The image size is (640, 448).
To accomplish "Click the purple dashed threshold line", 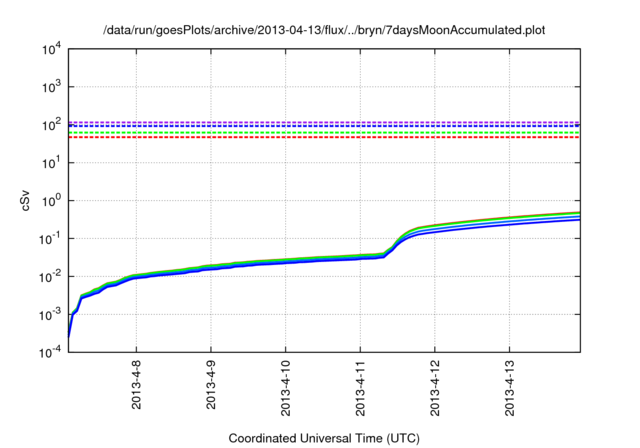I will [x=324, y=122].
